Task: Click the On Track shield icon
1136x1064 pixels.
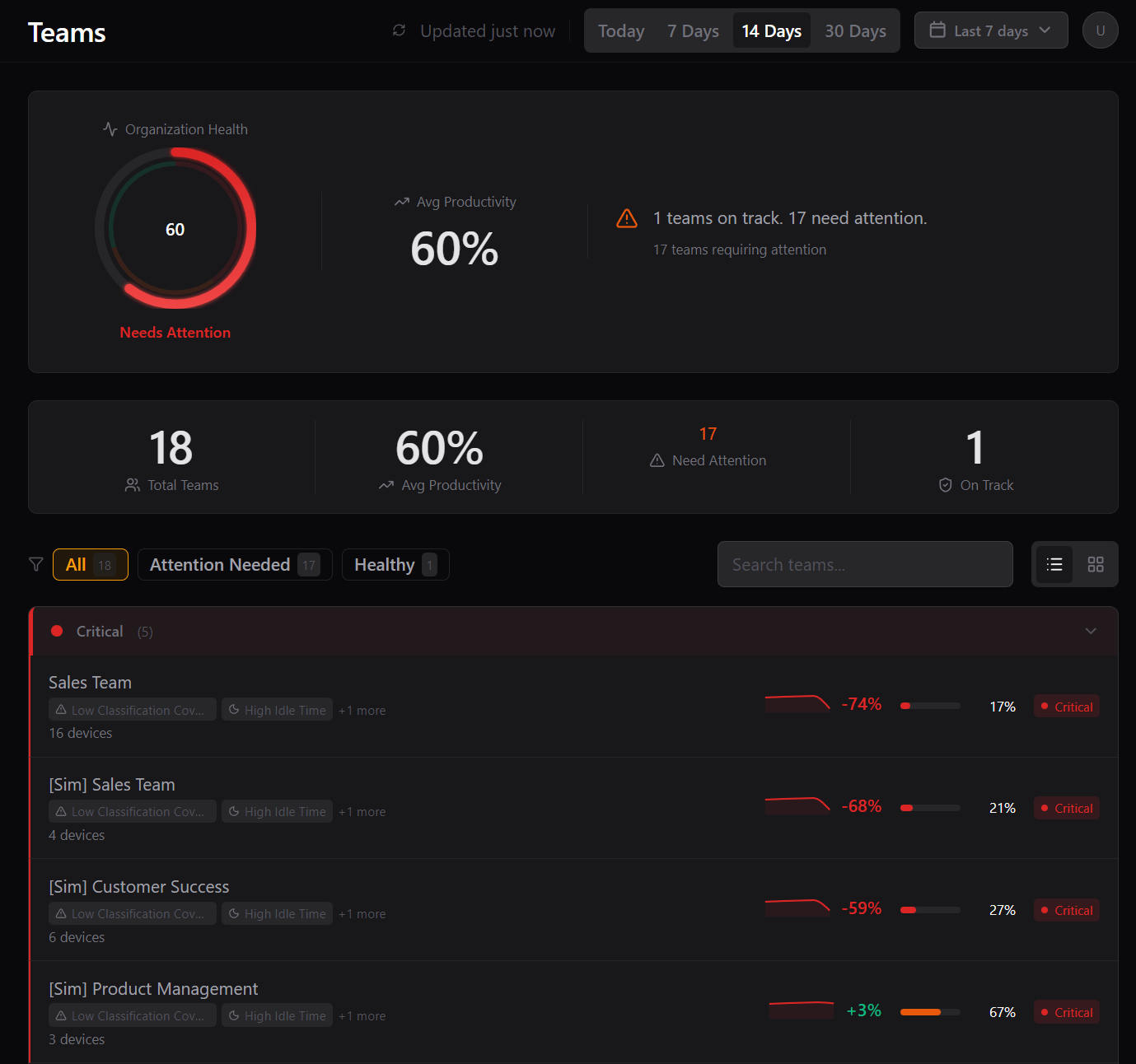Action: point(945,485)
